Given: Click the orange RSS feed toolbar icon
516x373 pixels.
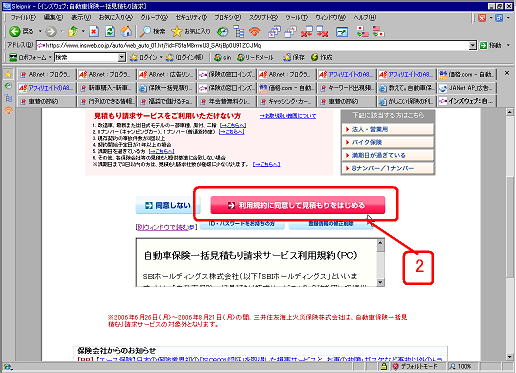Looking at the screenshot, I should tap(255, 32).
